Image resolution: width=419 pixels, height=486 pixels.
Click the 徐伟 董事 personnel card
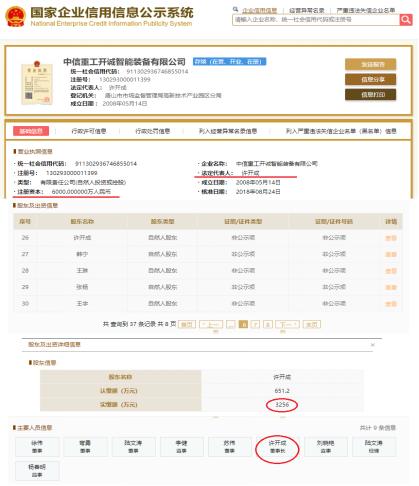point(37,447)
